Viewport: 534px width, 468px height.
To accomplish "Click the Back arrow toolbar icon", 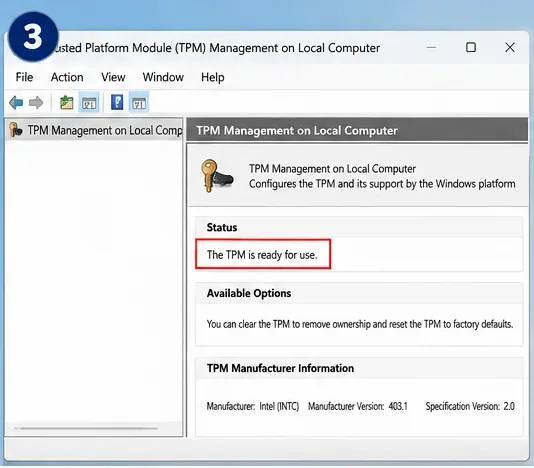I will click(16, 102).
